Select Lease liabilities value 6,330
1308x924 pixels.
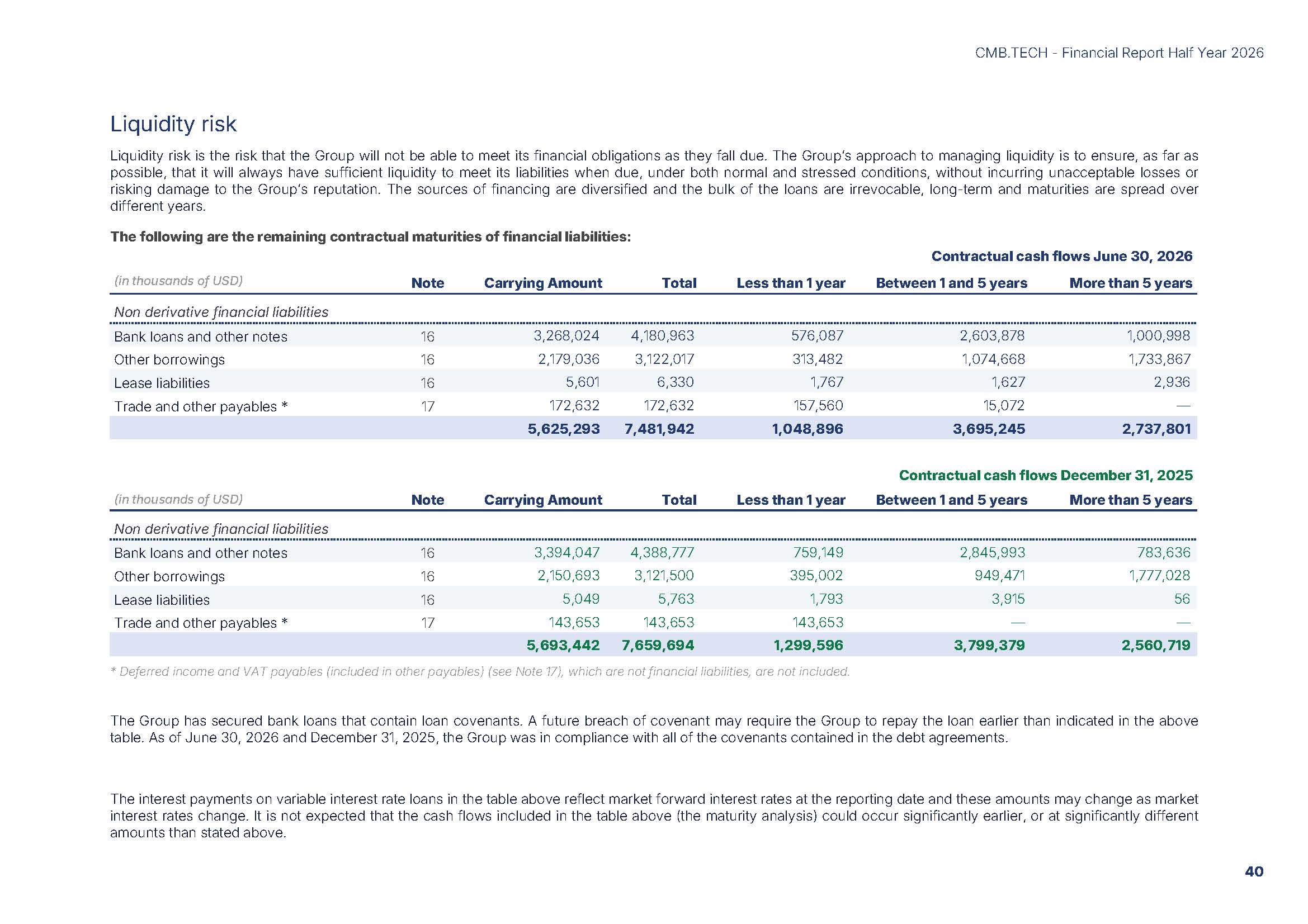(x=675, y=382)
